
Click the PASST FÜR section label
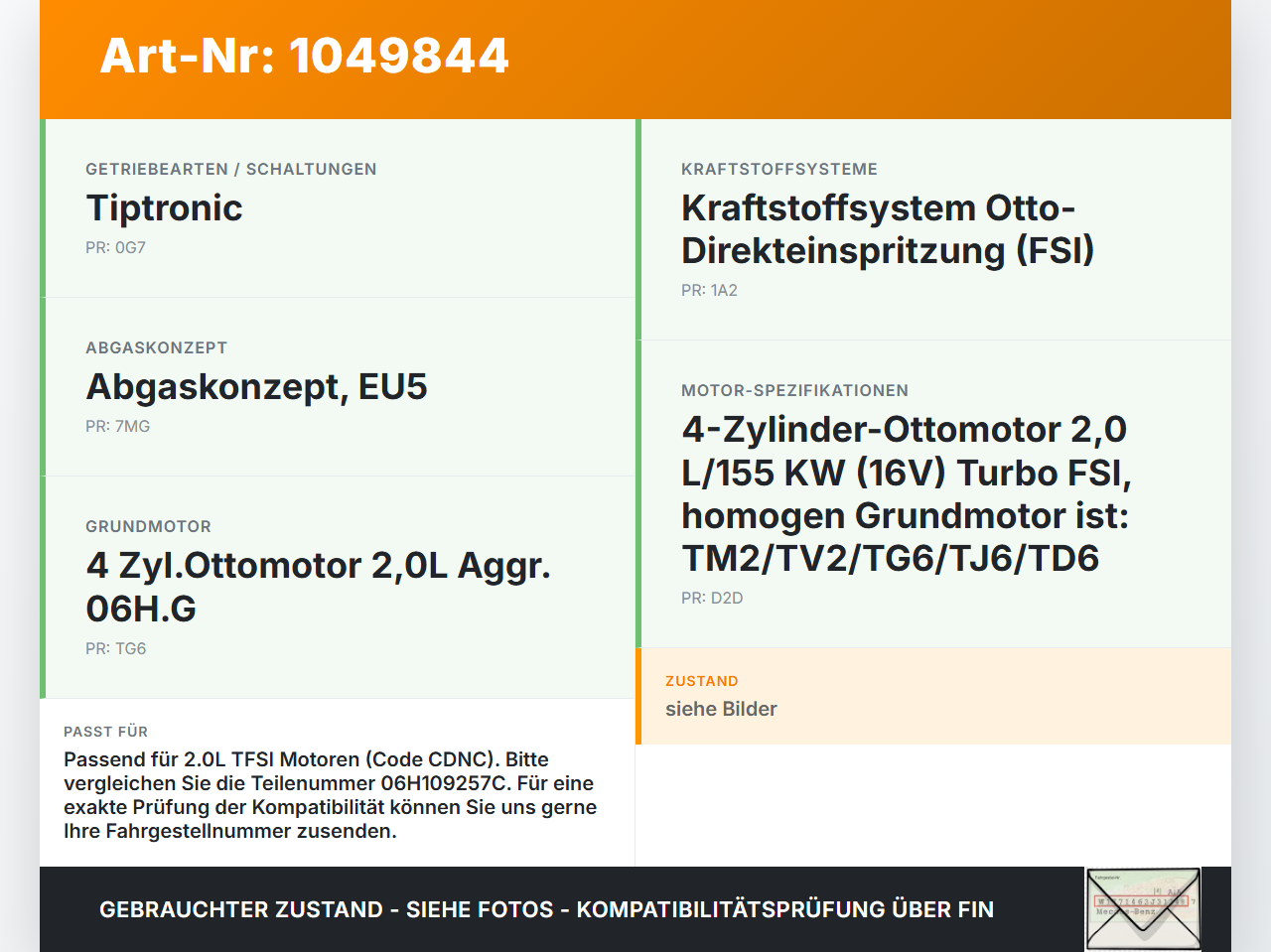point(105,732)
